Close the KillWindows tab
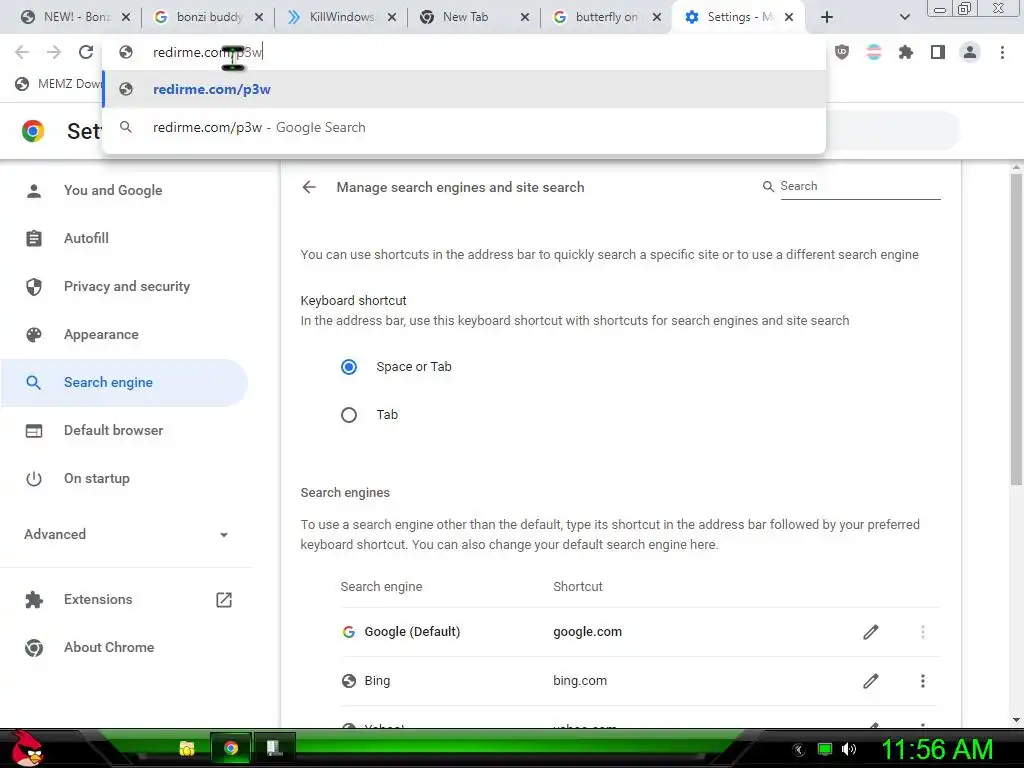The width and height of the screenshot is (1024, 768). point(392,17)
